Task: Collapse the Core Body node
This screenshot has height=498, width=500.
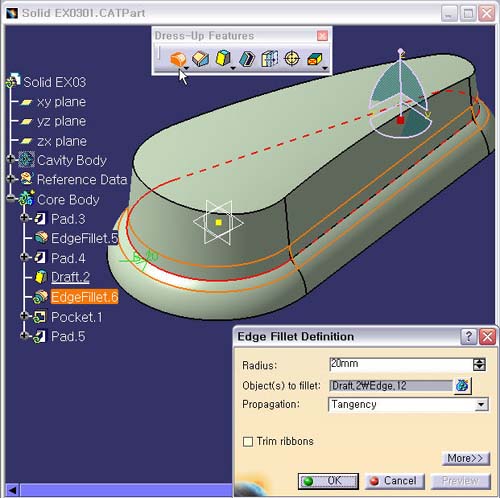Action: pos(10,199)
